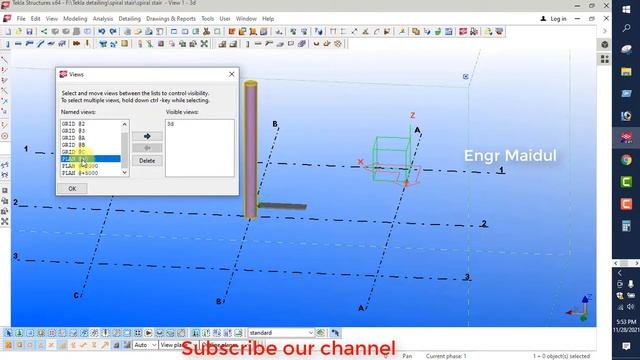Click the Windows search icon on taskbar

point(626,28)
